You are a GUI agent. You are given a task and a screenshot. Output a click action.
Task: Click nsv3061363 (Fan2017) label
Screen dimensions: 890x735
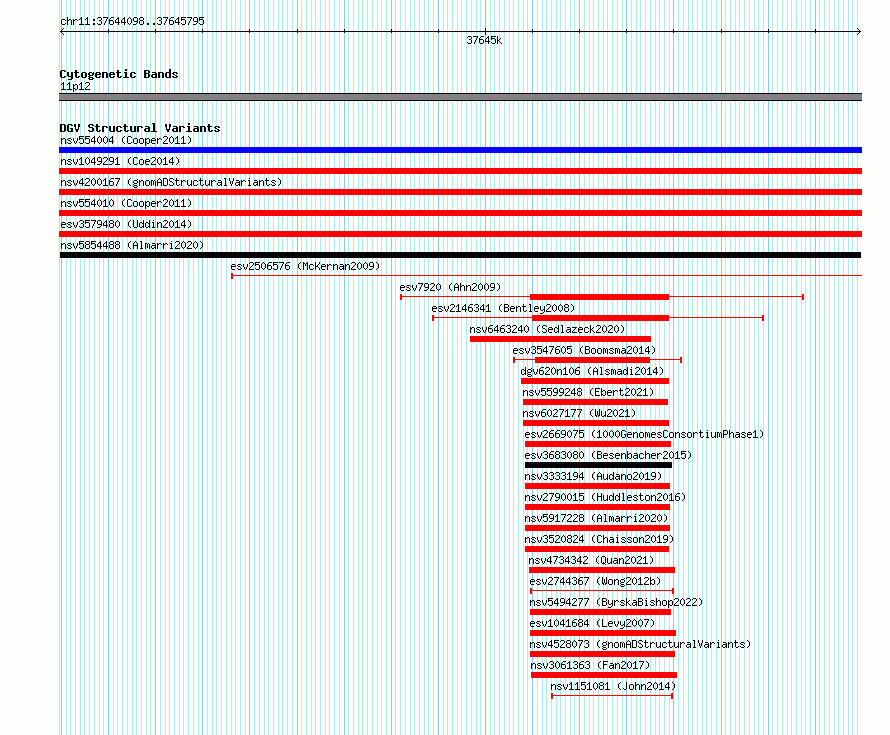tap(590, 665)
